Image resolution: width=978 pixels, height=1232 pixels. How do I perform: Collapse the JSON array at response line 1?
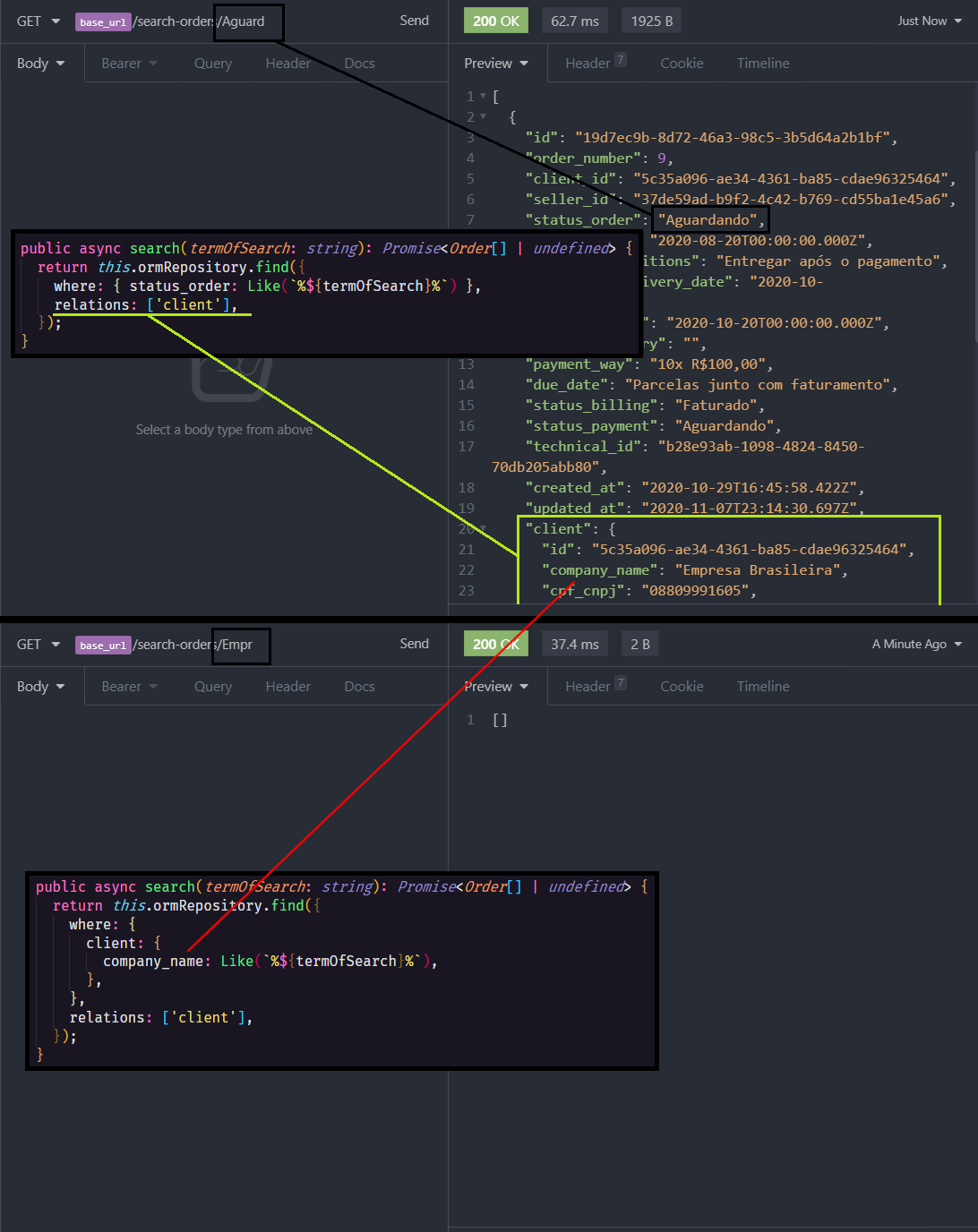pos(483,96)
